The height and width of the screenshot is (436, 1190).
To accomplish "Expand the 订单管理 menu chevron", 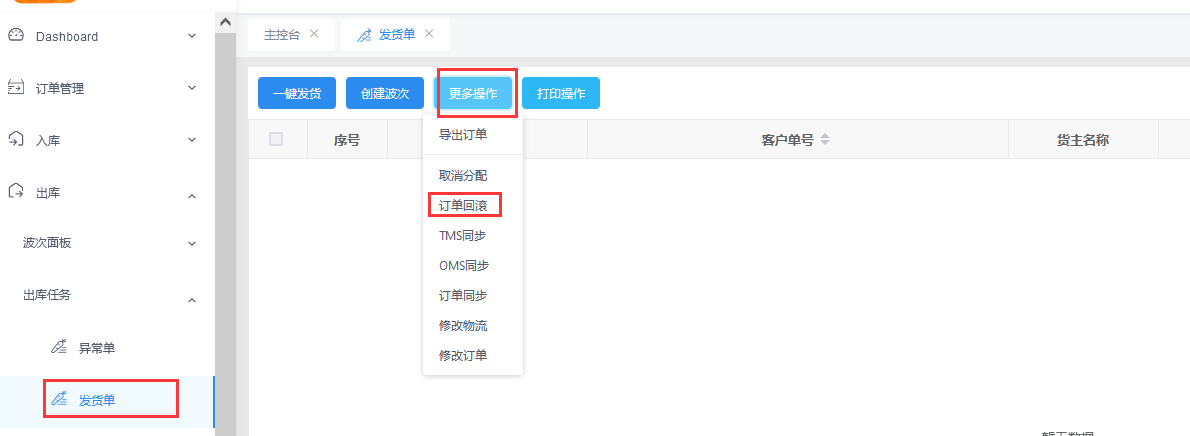I will tap(192, 88).
